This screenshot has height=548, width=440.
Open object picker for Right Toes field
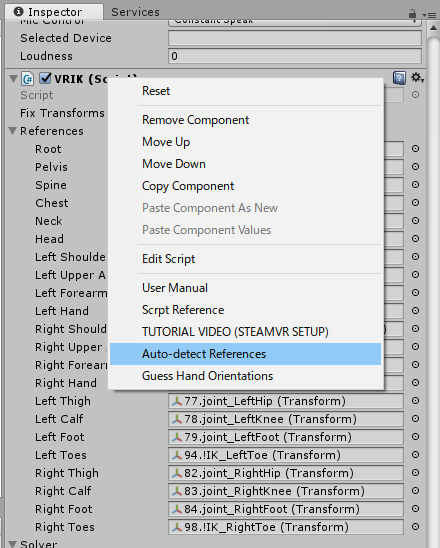pos(415,527)
